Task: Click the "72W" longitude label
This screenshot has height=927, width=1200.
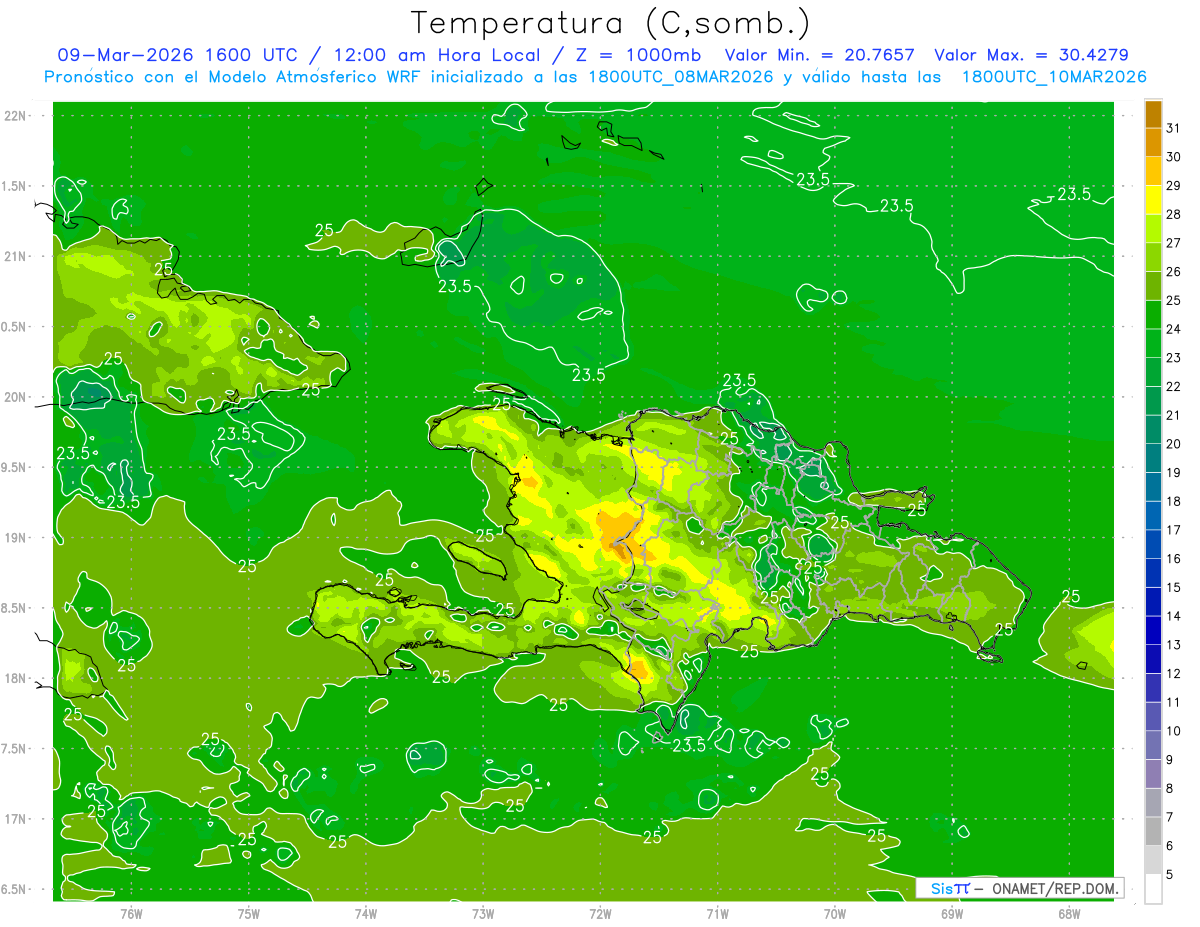Action: tap(600, 913)
